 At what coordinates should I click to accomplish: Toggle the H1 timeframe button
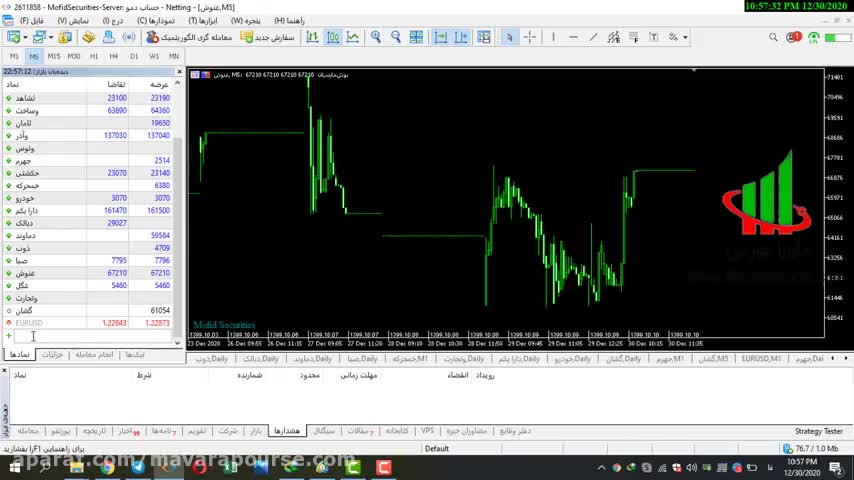pyautogui.click(x=94, y=56)
